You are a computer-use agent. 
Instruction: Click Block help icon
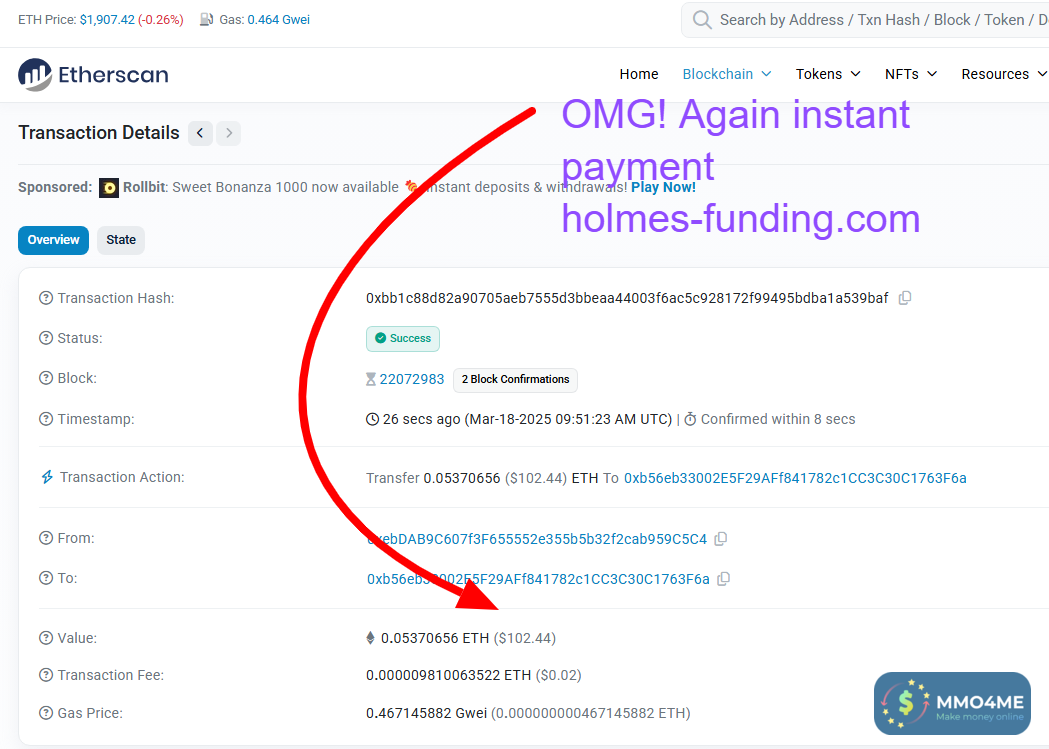click(x=45, y=379)
